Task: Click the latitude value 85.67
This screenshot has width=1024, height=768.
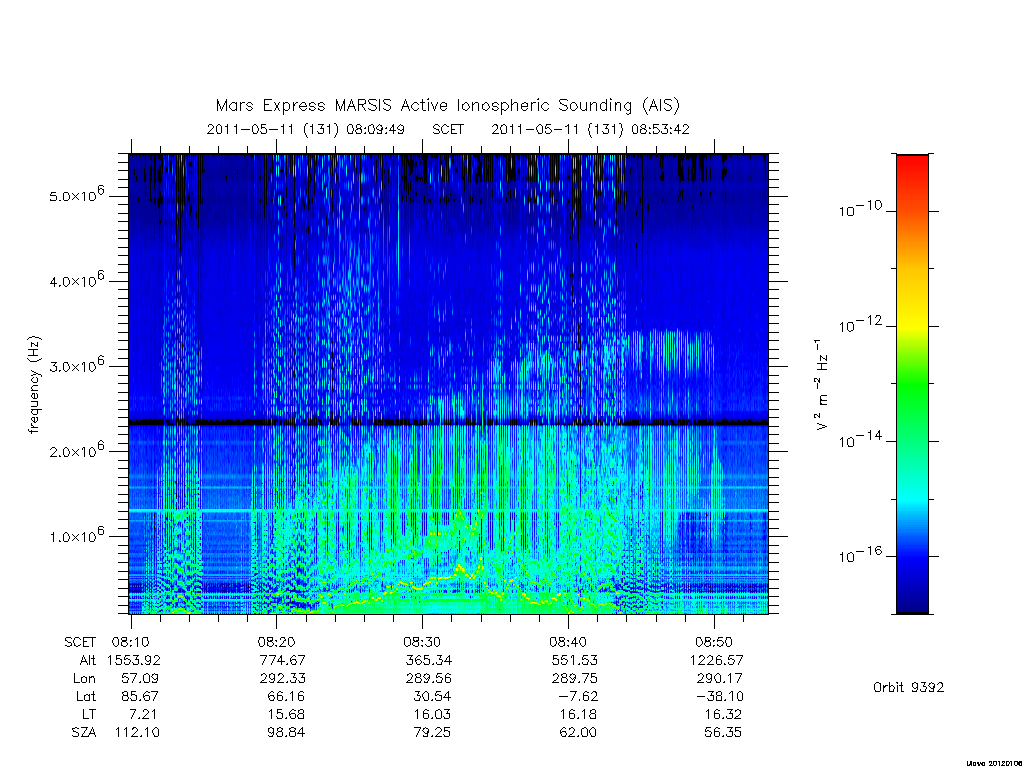Action: (139, 696)
